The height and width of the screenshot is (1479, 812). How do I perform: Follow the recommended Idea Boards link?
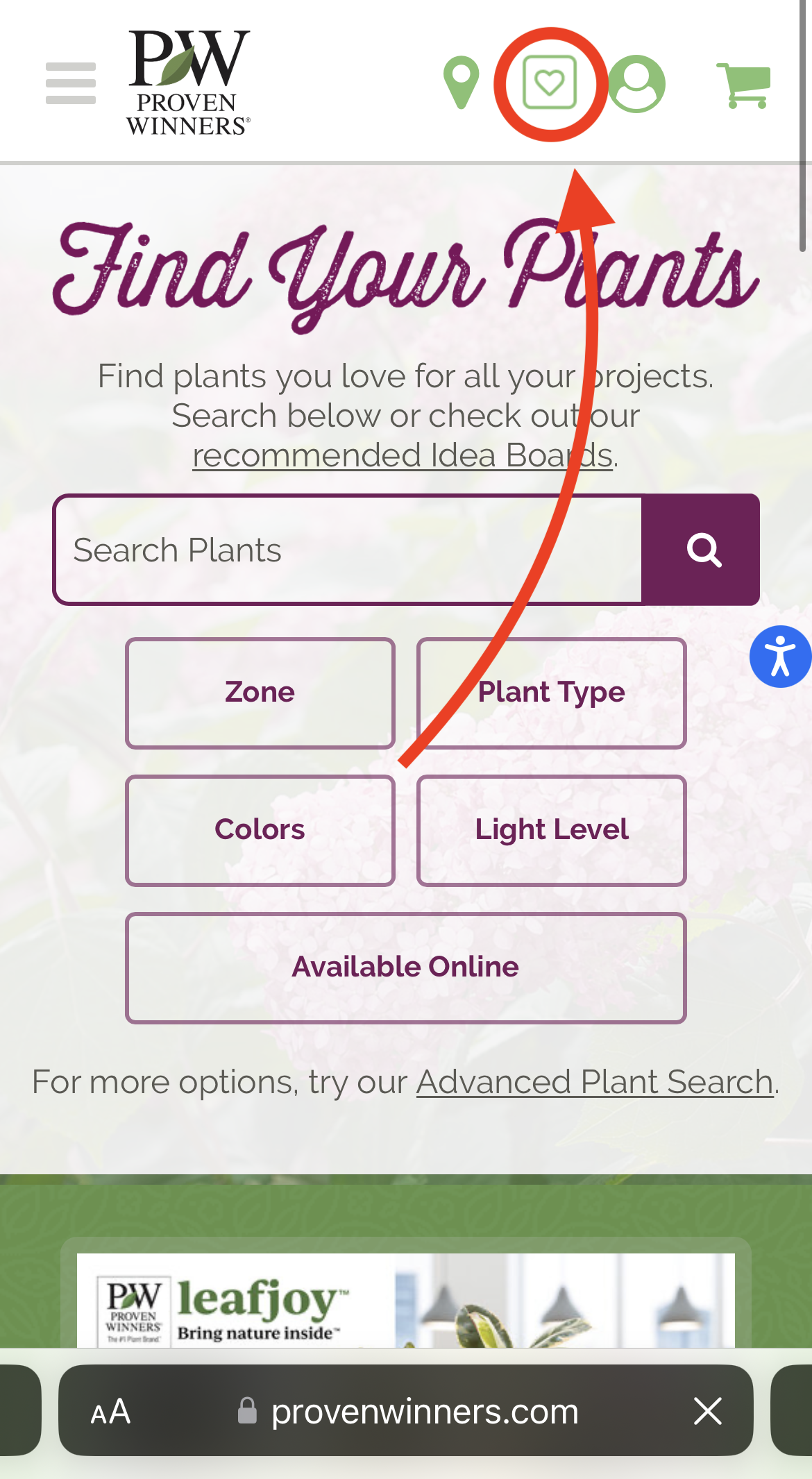(x=403, y=456)
